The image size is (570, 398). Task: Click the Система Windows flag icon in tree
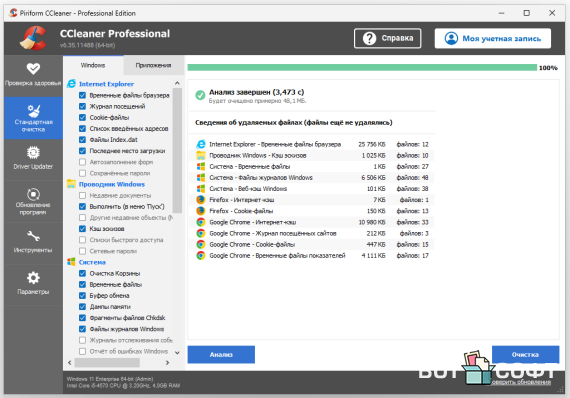[71, 262]
